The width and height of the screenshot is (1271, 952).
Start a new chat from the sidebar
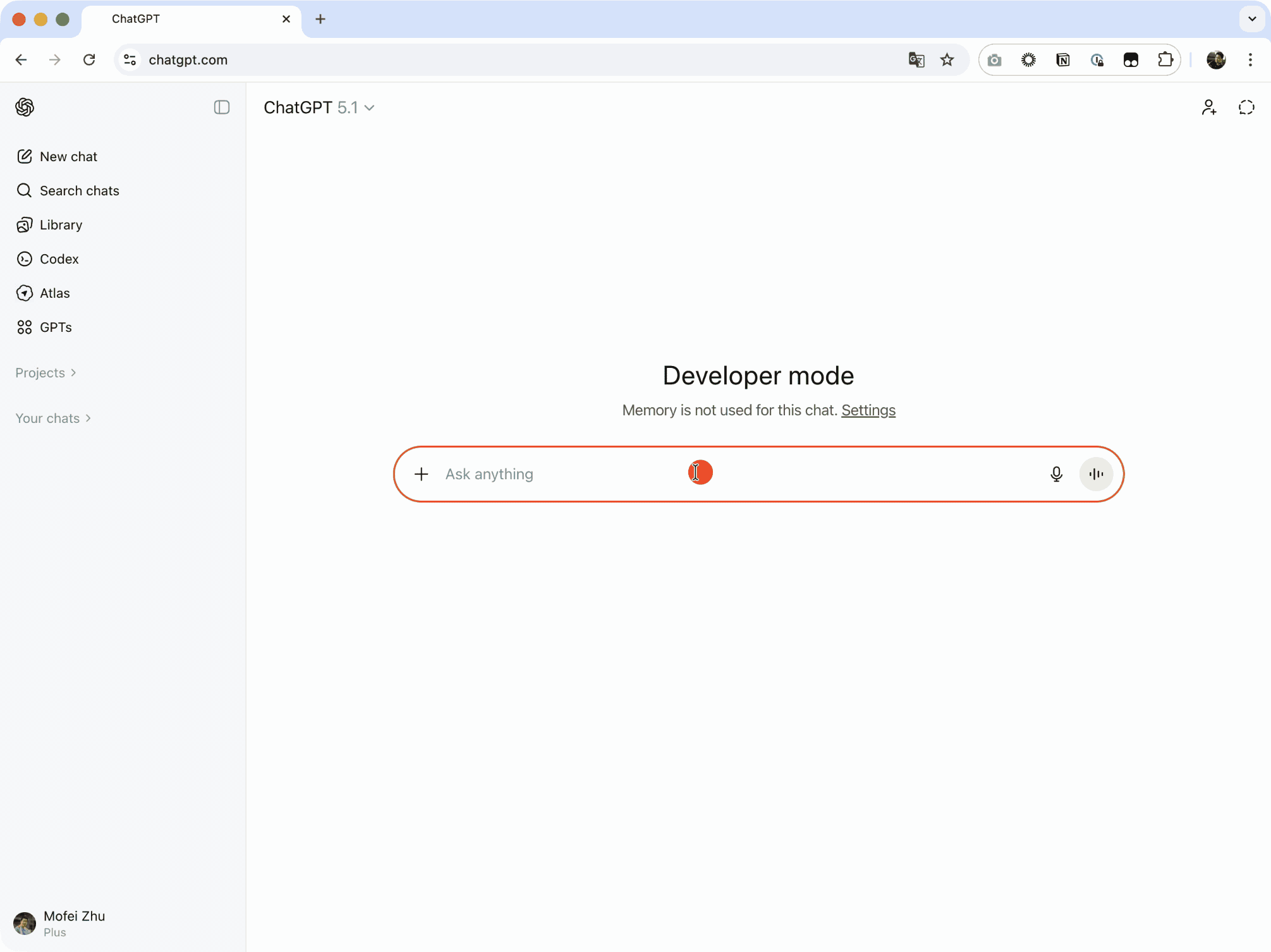pos(69,156)
